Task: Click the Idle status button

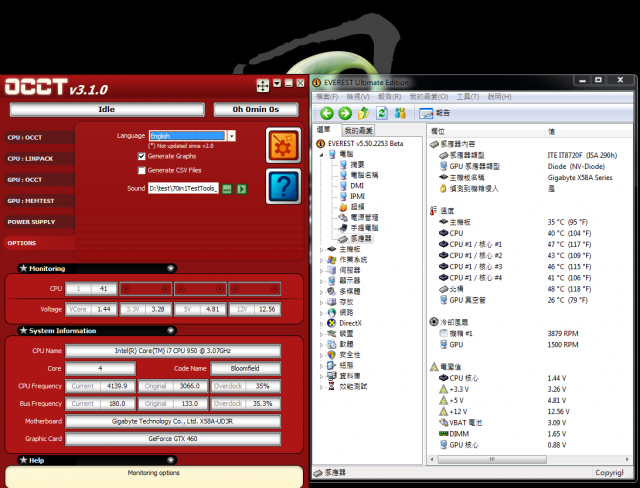Action: [x=107, y=109]
